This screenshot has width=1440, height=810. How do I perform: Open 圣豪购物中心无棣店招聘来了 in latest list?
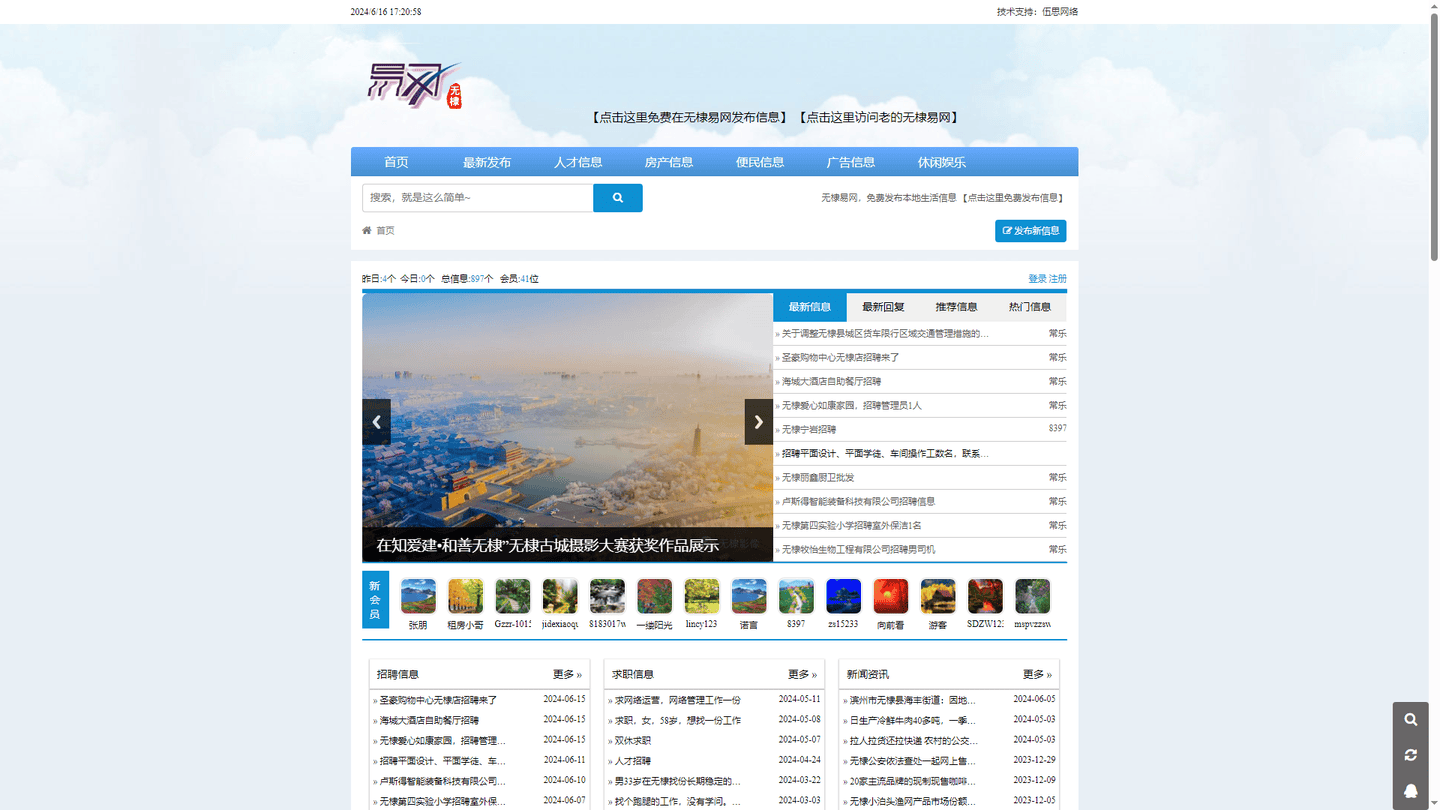click(x=841, y=358)
